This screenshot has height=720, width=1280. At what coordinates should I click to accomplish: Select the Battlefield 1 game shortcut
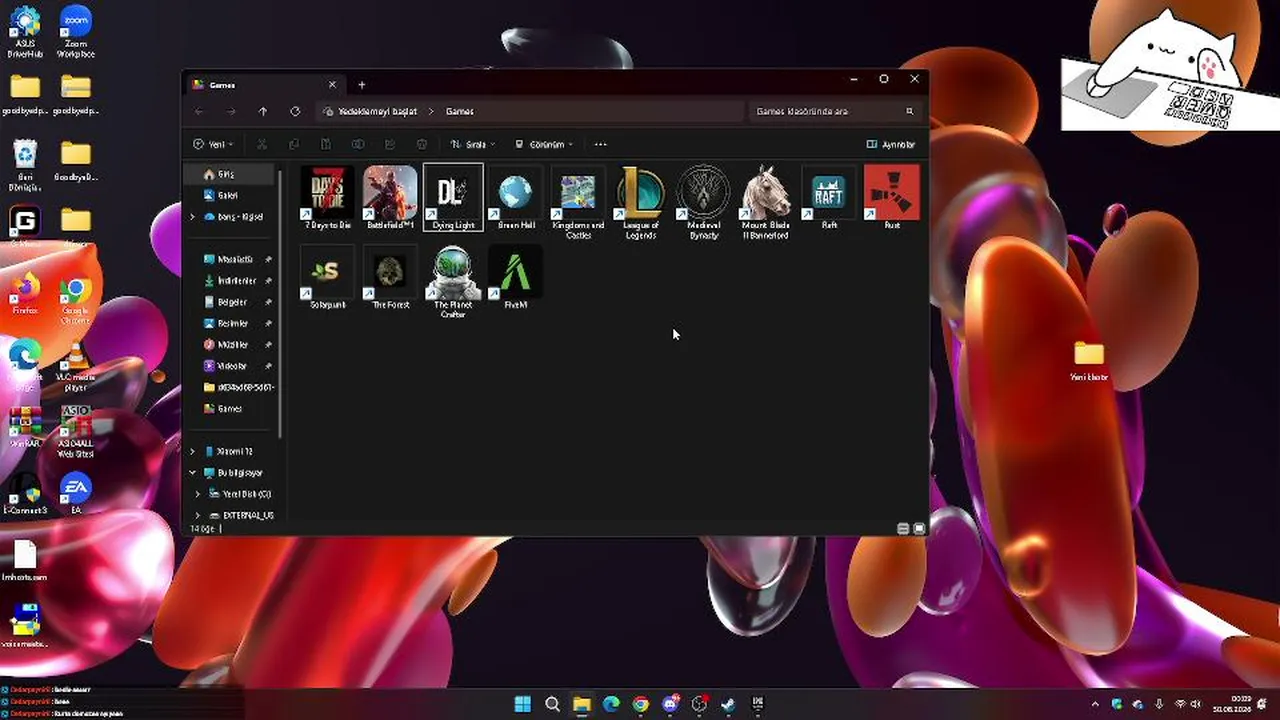pos(390,198)
